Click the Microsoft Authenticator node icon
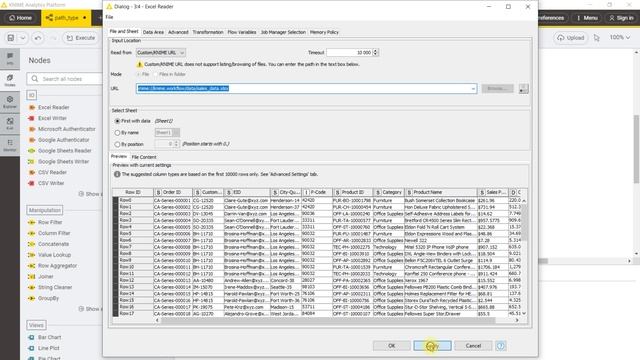The height and width of the screenshot is (360, 640). click(x=31, y=129)
